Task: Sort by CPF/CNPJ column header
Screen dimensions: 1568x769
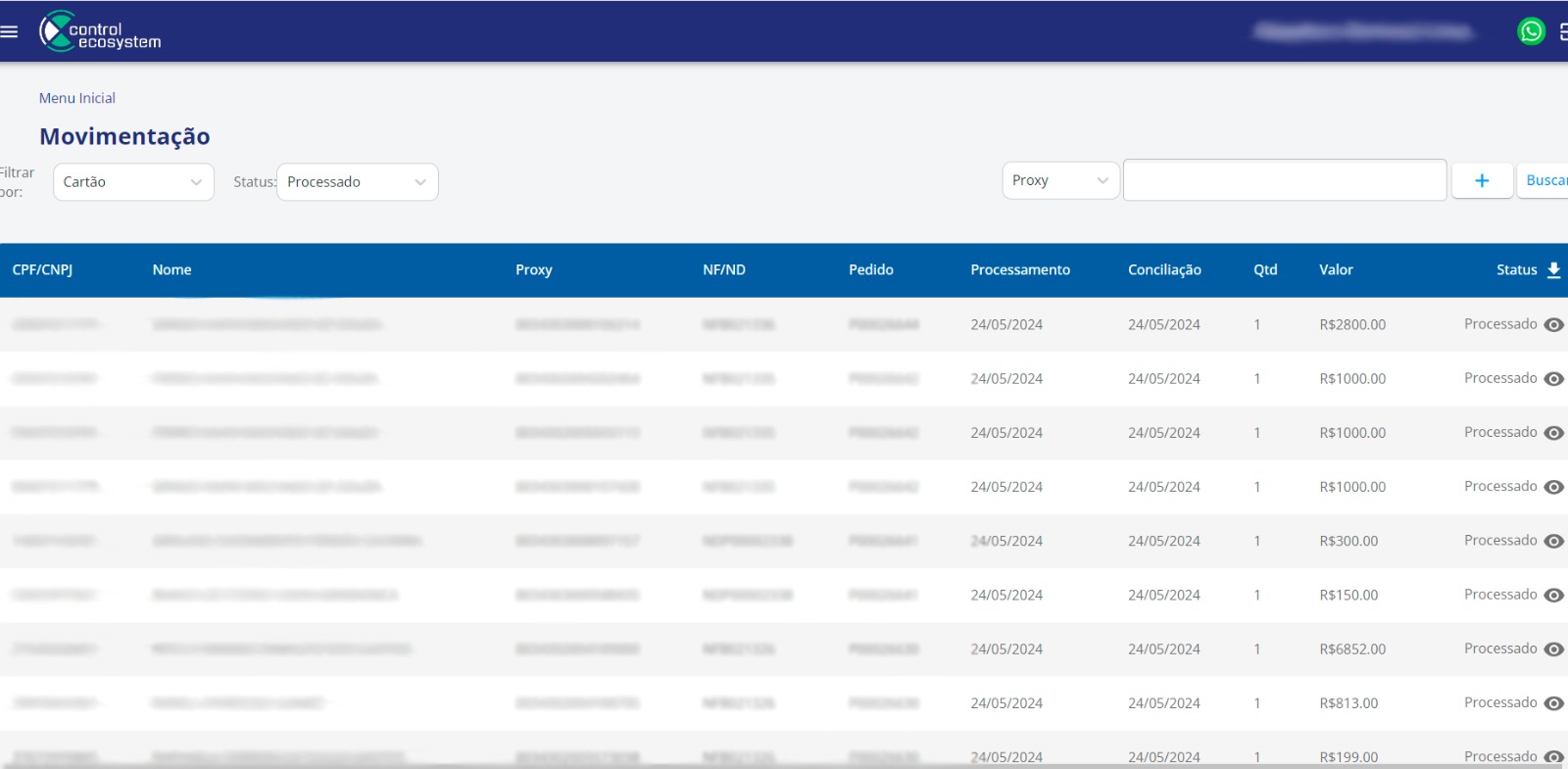Action: 42,270
